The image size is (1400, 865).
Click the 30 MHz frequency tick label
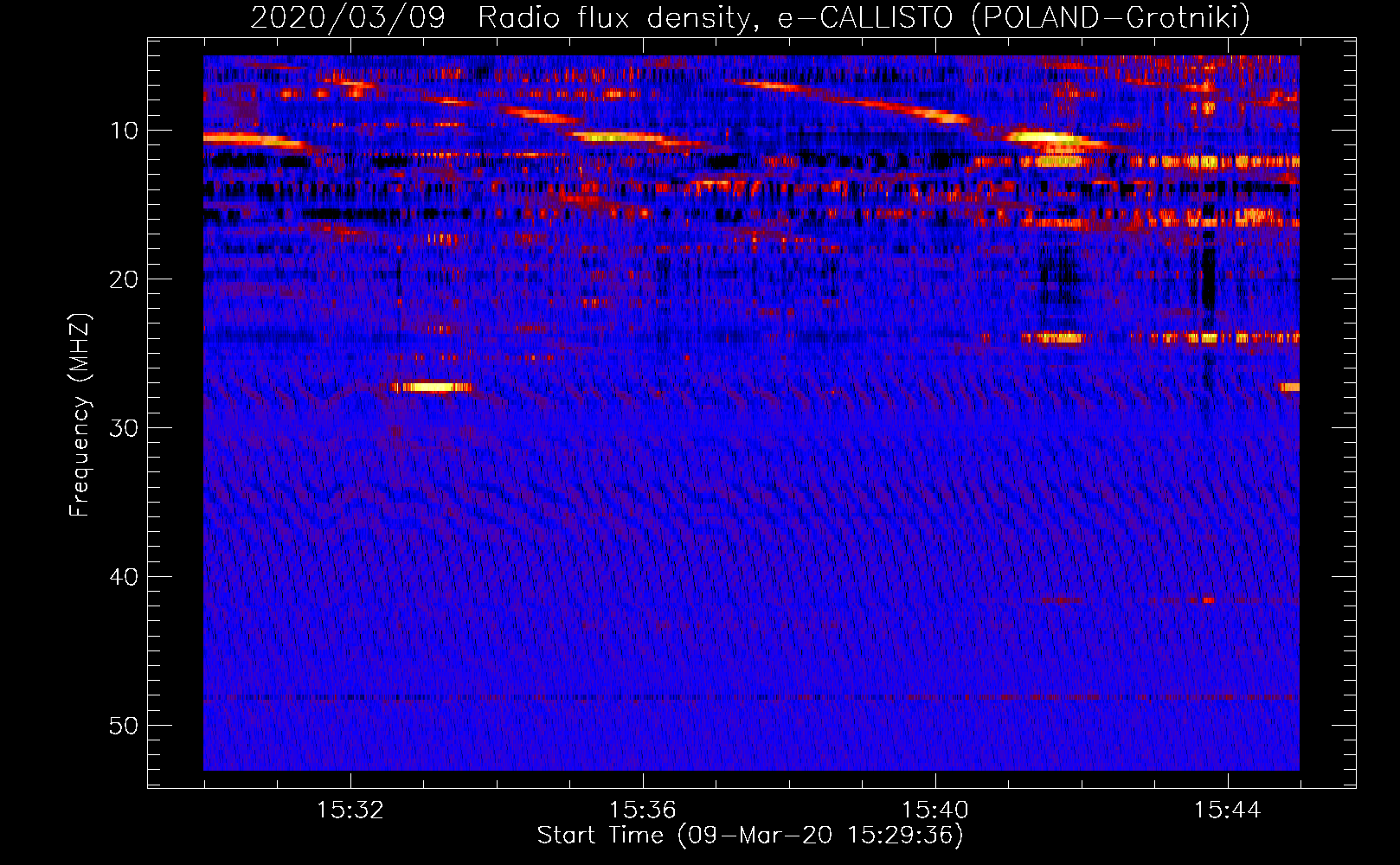(x=124, y=428)
